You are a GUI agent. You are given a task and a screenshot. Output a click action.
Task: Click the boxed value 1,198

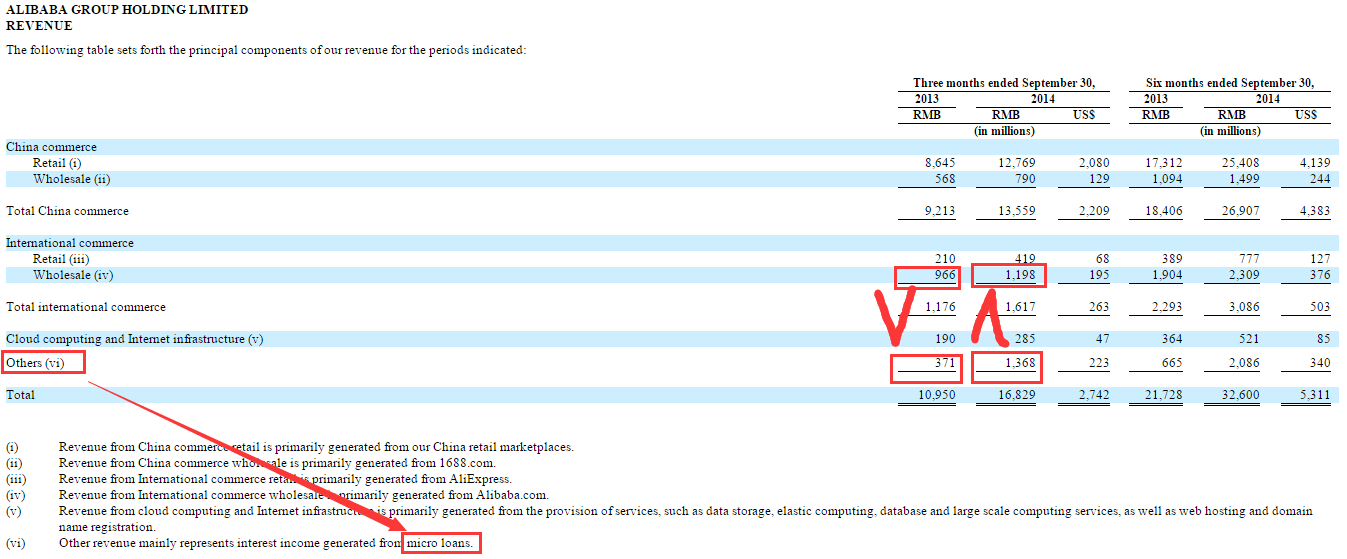[1010, 275]
